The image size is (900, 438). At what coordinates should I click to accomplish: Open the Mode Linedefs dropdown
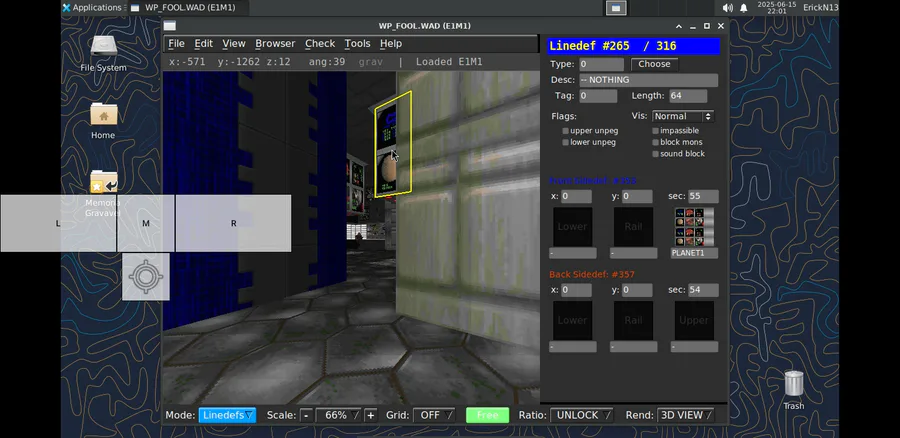[x=227, y=415]
